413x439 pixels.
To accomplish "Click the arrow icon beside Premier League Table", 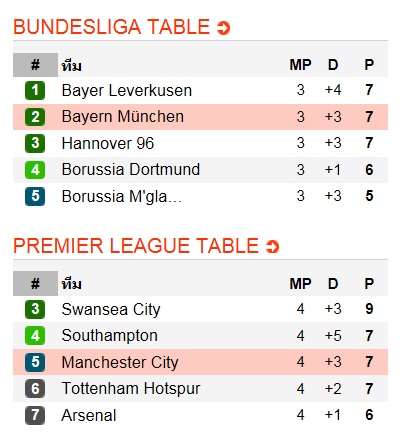I will click(272, 247).
